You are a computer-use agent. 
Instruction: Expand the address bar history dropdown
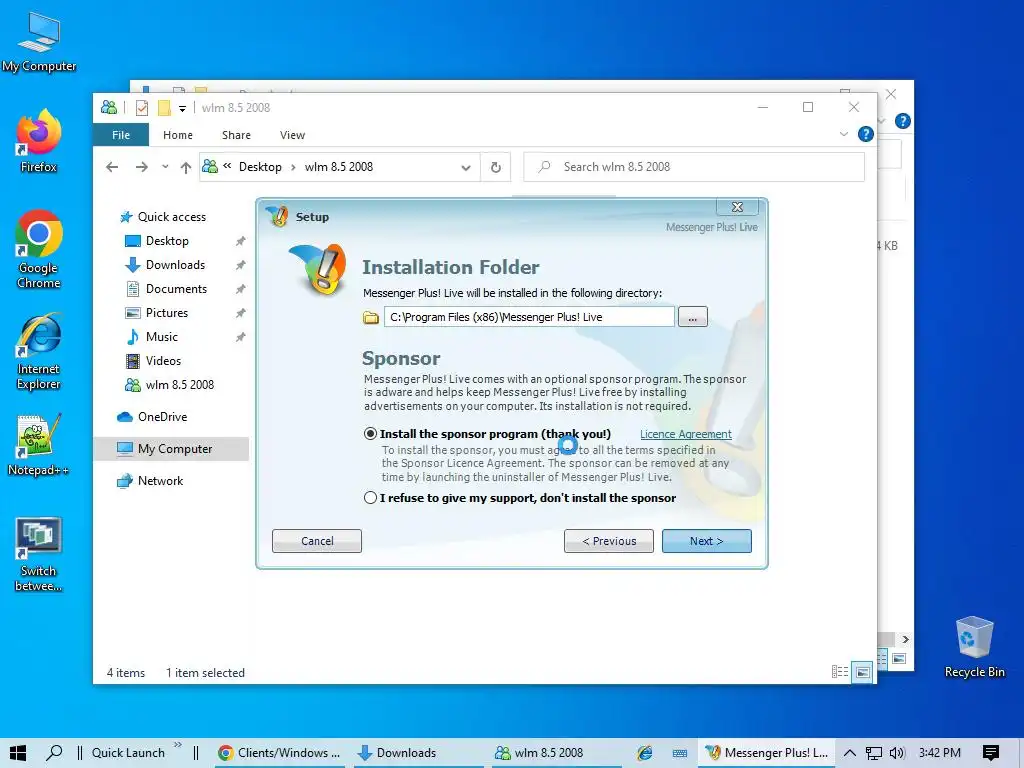[x=466, y=168]
